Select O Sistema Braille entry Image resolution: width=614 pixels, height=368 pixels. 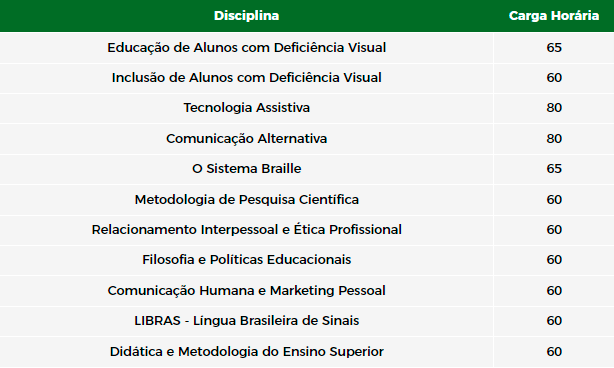point(247,169)
